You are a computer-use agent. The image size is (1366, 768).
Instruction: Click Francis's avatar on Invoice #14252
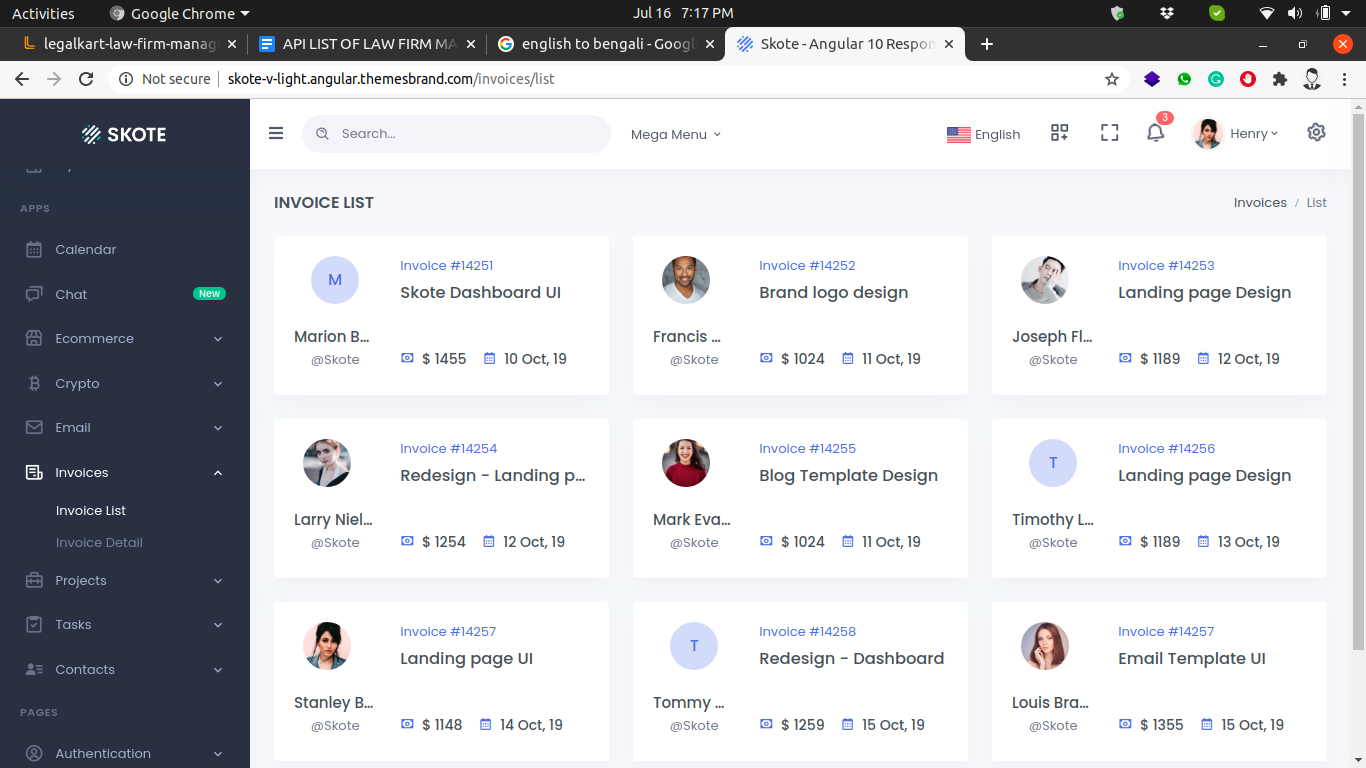686,280
